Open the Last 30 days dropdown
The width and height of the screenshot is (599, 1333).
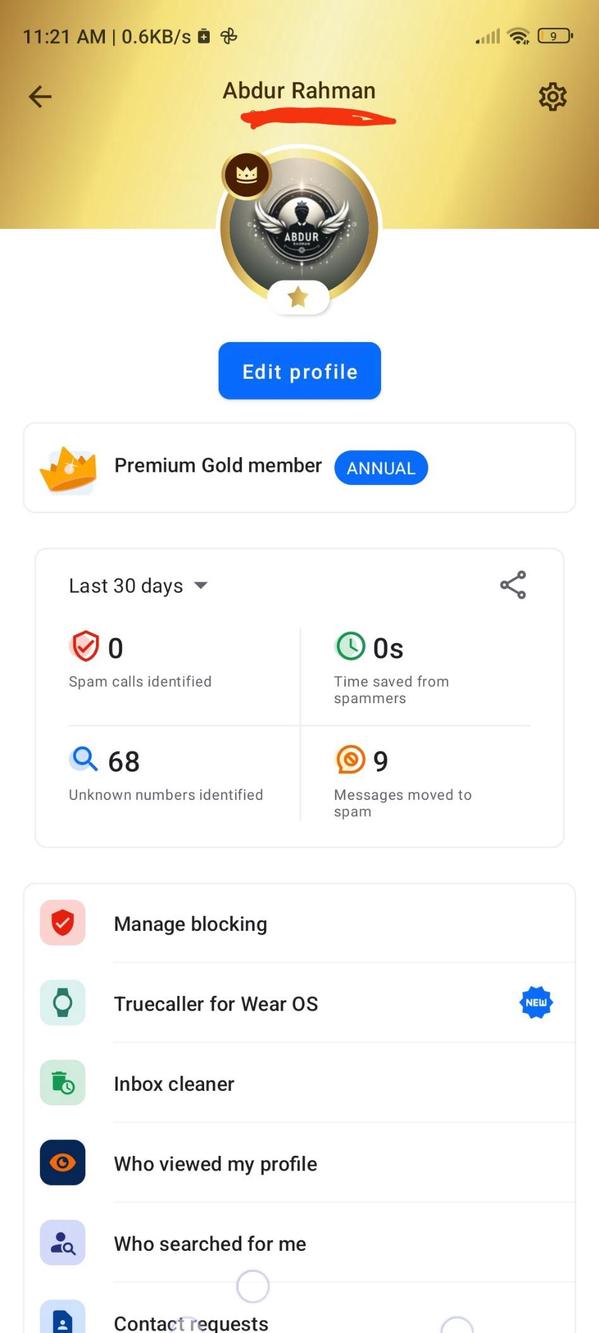(x=138, y=585)
